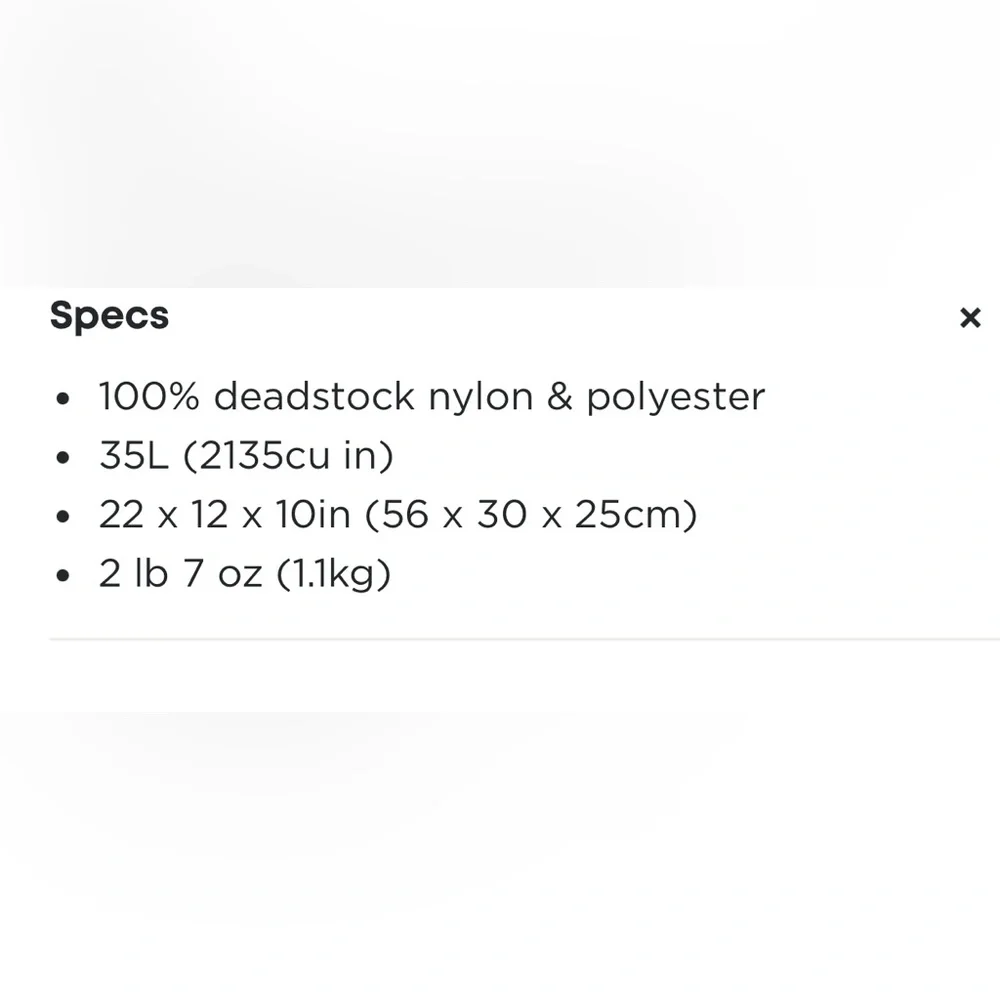Close the Specs panel with the X

[969, 318]
